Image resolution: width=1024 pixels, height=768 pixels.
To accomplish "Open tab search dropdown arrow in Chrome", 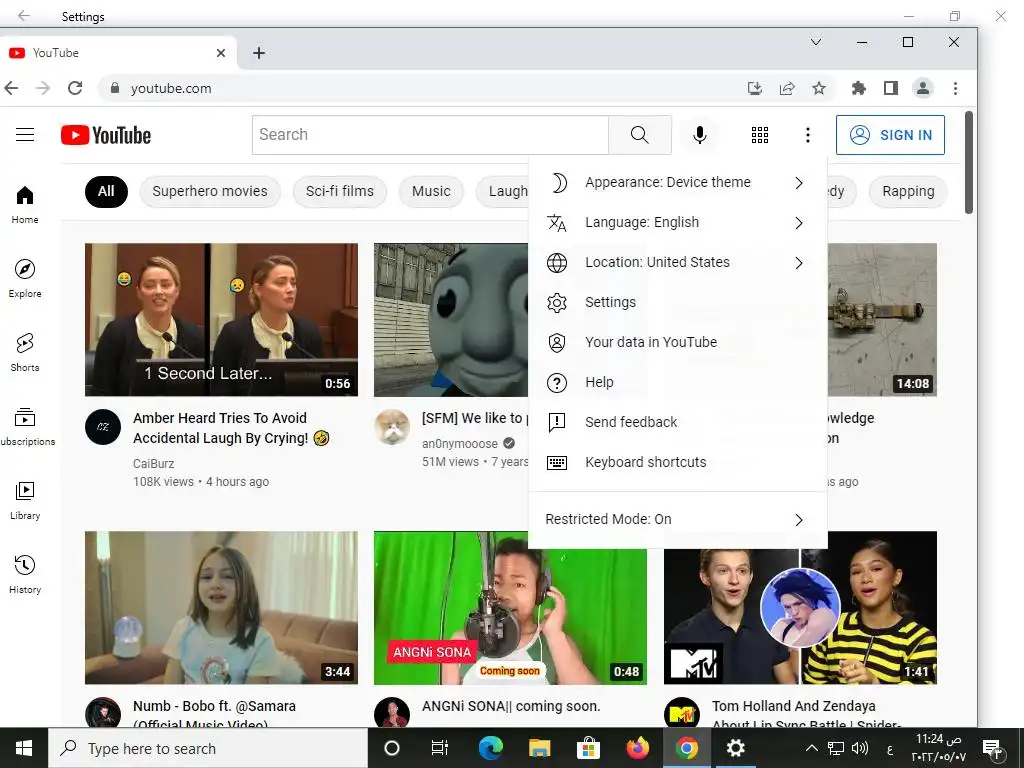I will click(x=816, y=42).
